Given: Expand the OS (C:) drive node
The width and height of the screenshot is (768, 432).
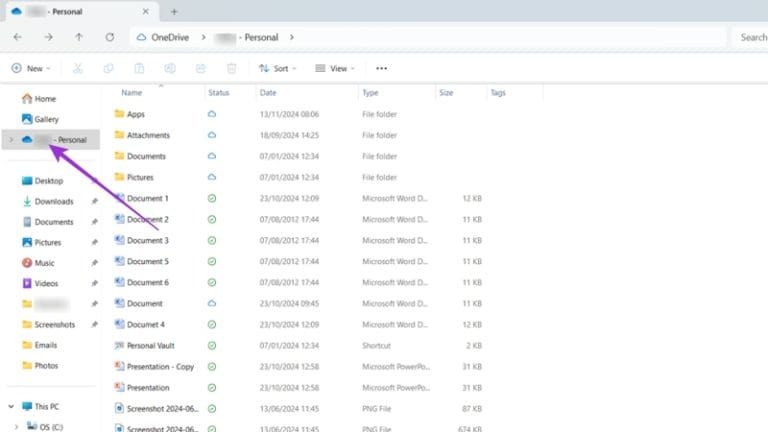Looking at the screenshot, I should point(16,427).
